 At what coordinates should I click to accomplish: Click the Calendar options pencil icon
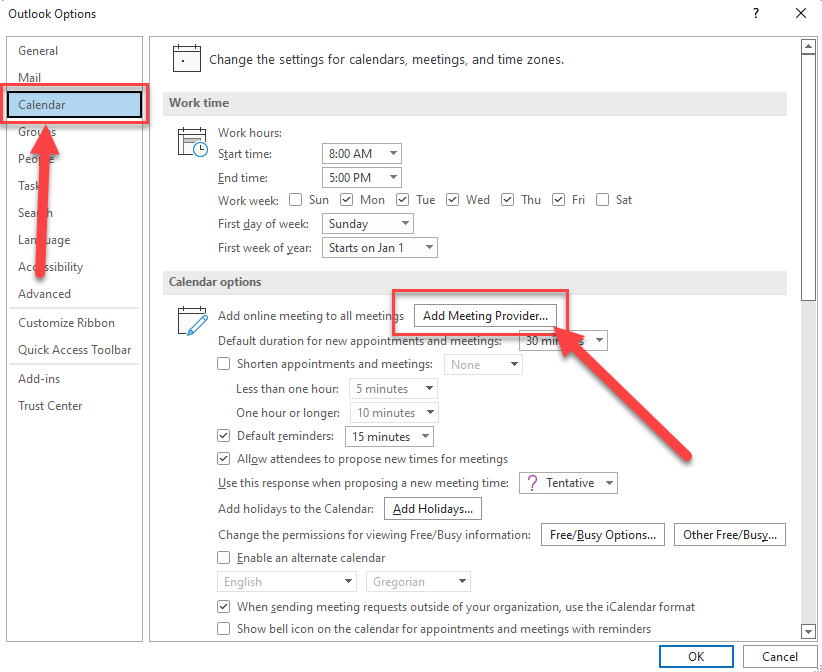[x=192, y=321]
